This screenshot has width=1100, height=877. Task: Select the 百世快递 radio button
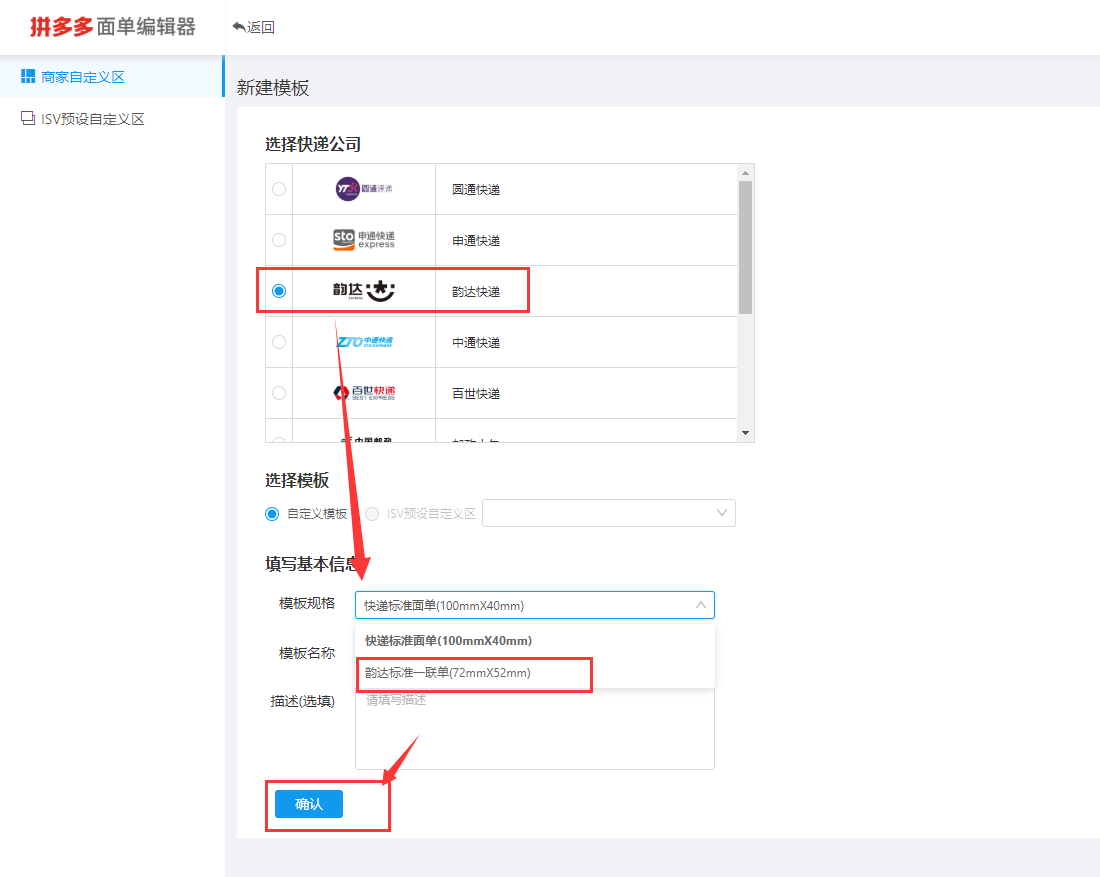tap(279, 393)
